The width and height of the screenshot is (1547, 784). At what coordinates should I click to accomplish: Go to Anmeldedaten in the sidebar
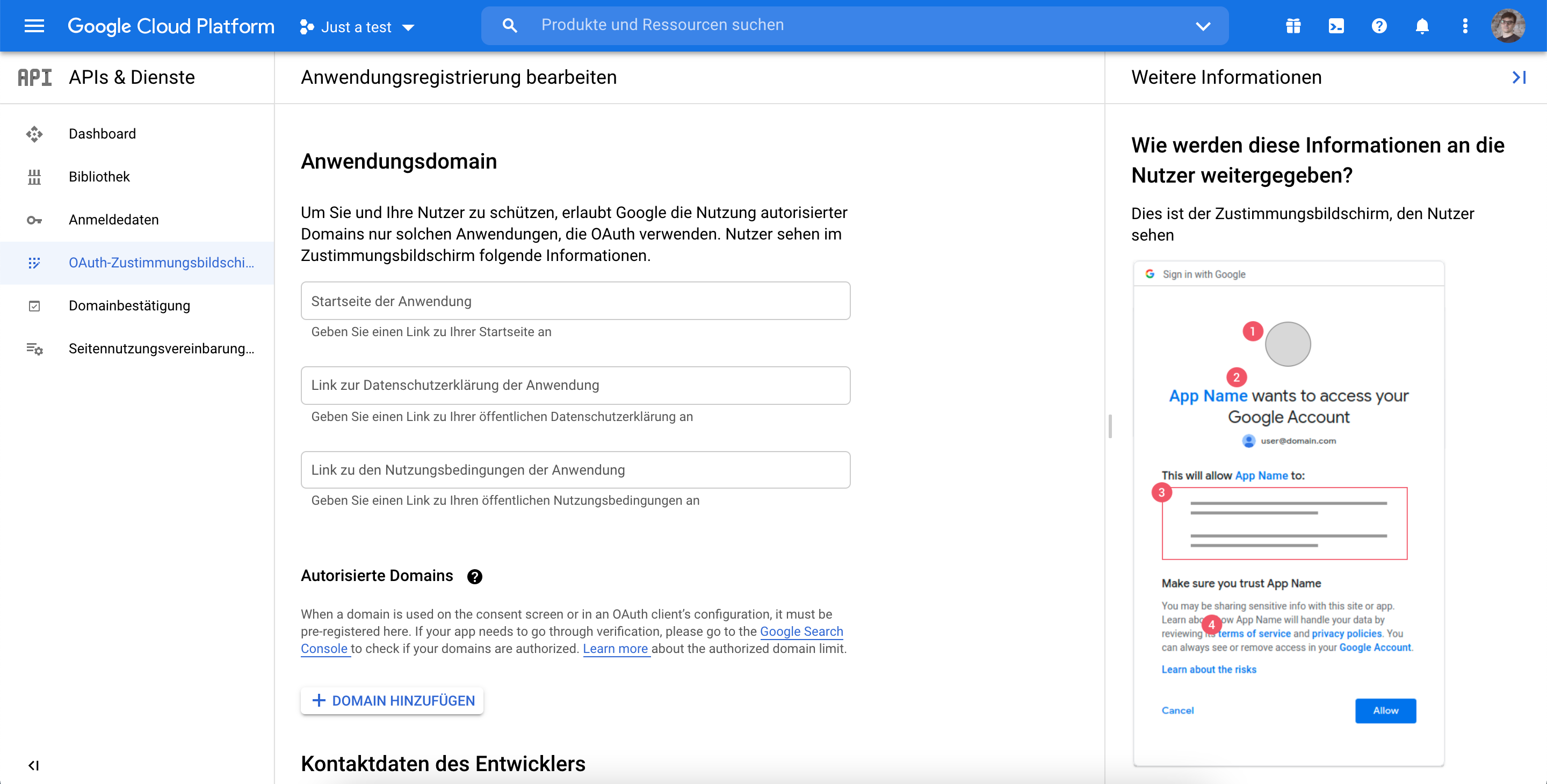point(113,219)
